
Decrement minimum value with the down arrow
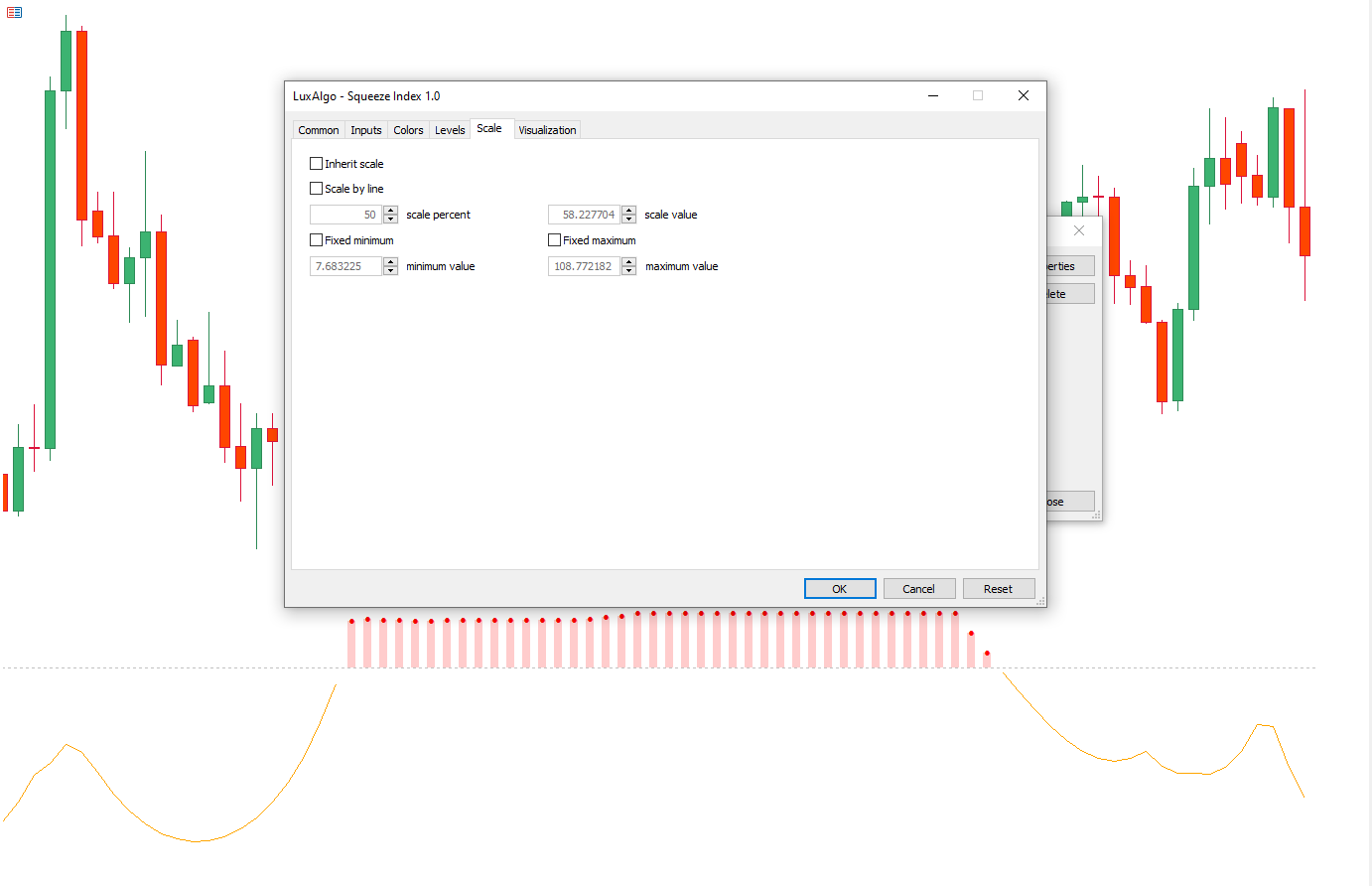(391, 271)
